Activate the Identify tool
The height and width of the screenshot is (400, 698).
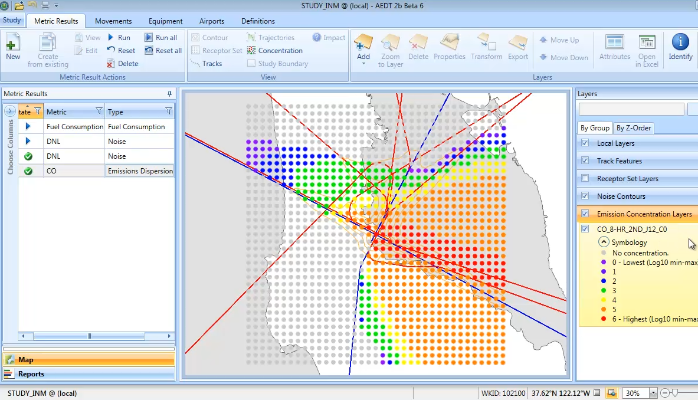680,47
